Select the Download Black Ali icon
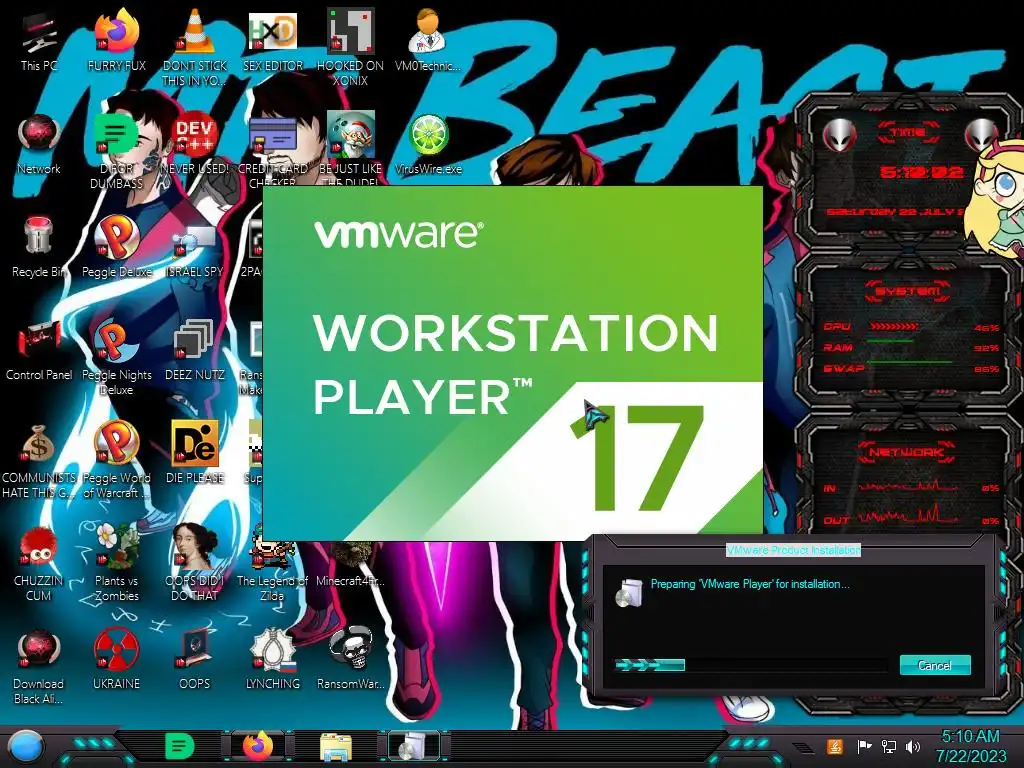Image resolution: width=1024 pixels, height=768 pixels. [x=39, y=666]
